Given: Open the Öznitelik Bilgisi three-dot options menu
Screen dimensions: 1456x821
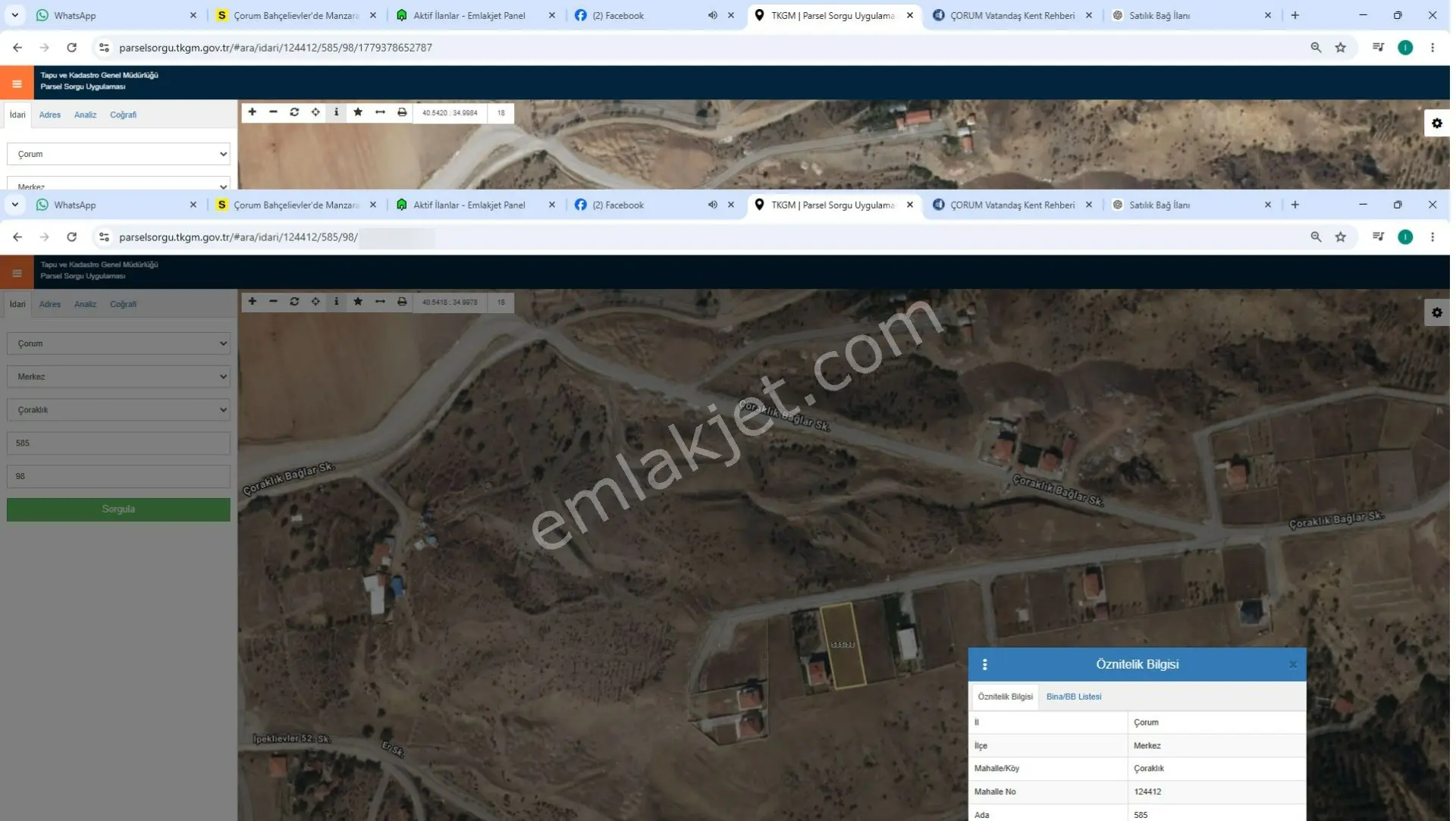Looking at the screenshot, I should 984,665.
